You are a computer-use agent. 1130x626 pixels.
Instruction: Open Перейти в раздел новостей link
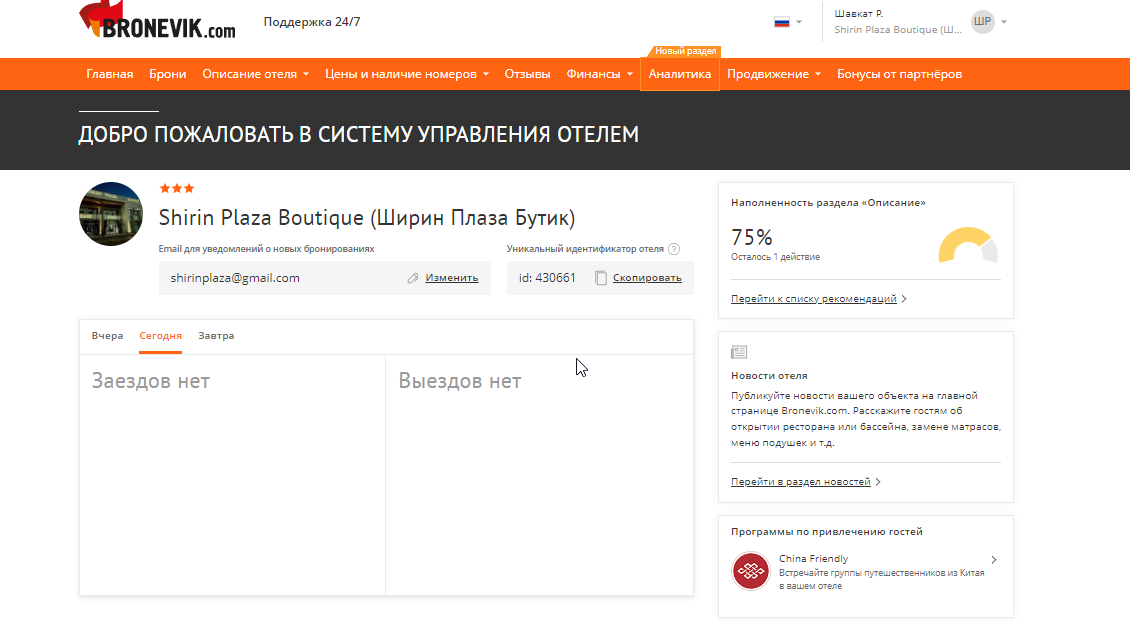pyautogui.click(x=801, y=481)
